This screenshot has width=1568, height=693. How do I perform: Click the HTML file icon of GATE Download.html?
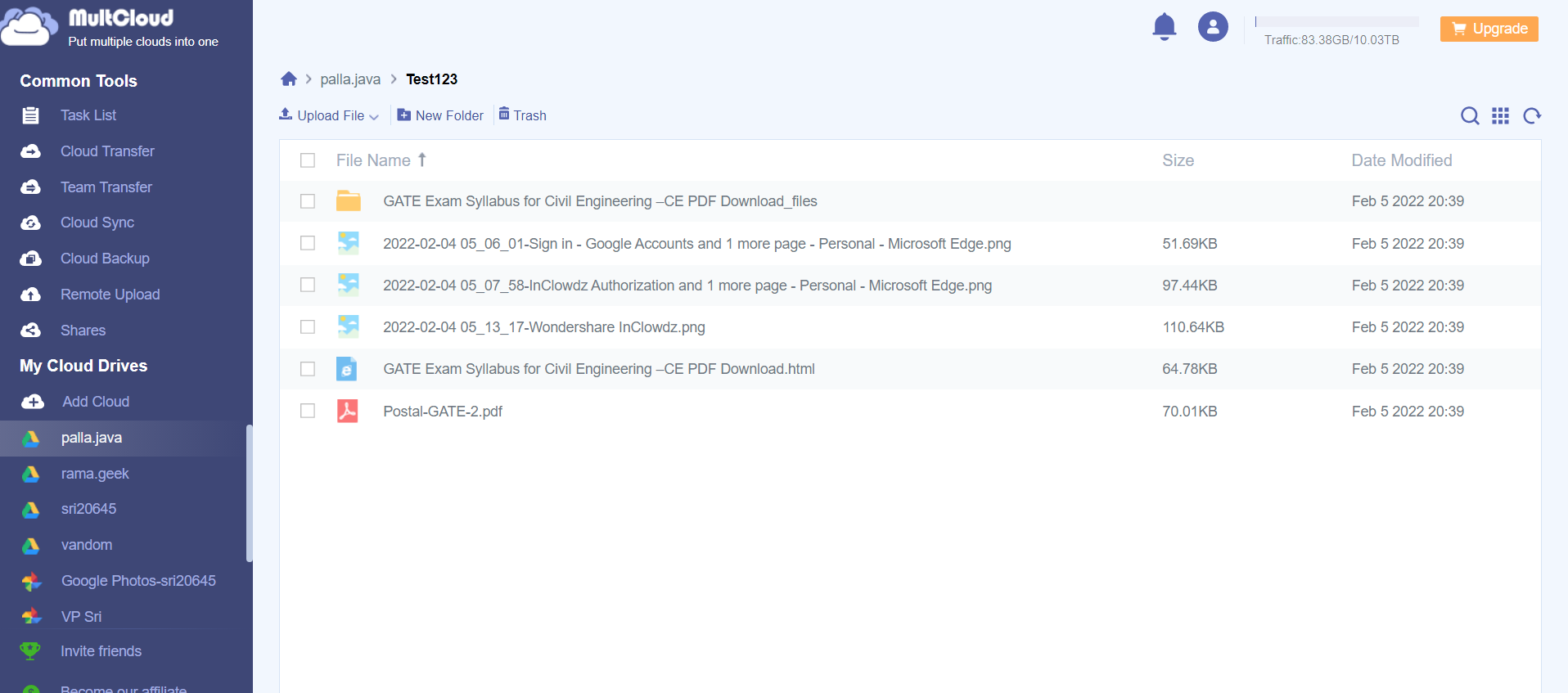[x=347, y=369]
